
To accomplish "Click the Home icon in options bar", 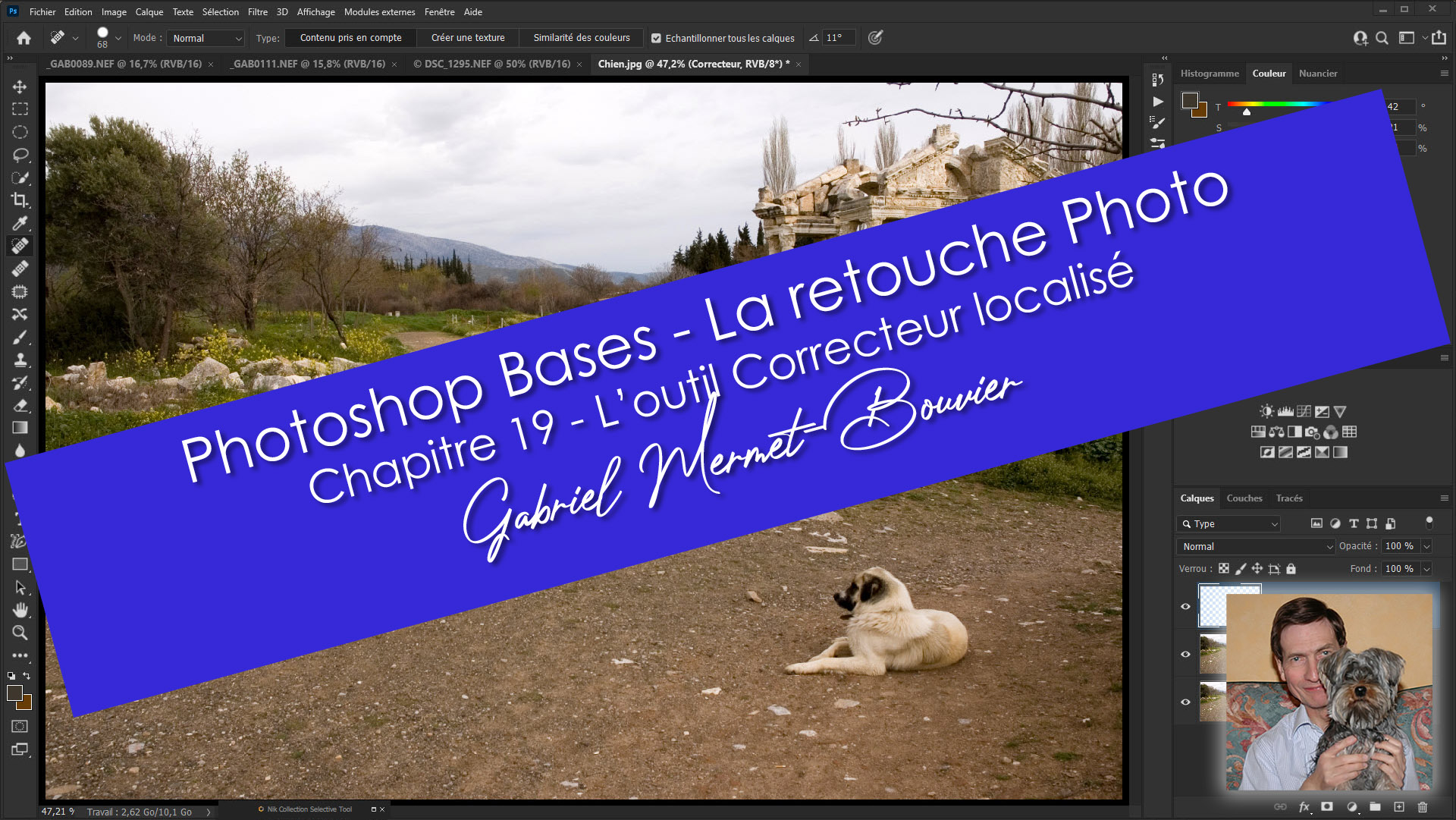I will (x=24, y=38).
